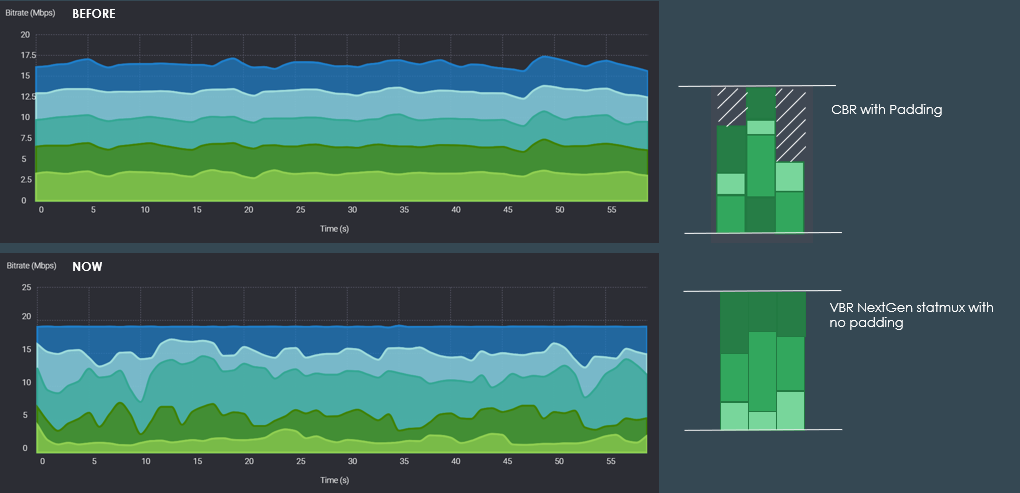Screen dimensions: 1020x493
Task: Click hatched padding area of left CBR bar
Action: [731, 108]
